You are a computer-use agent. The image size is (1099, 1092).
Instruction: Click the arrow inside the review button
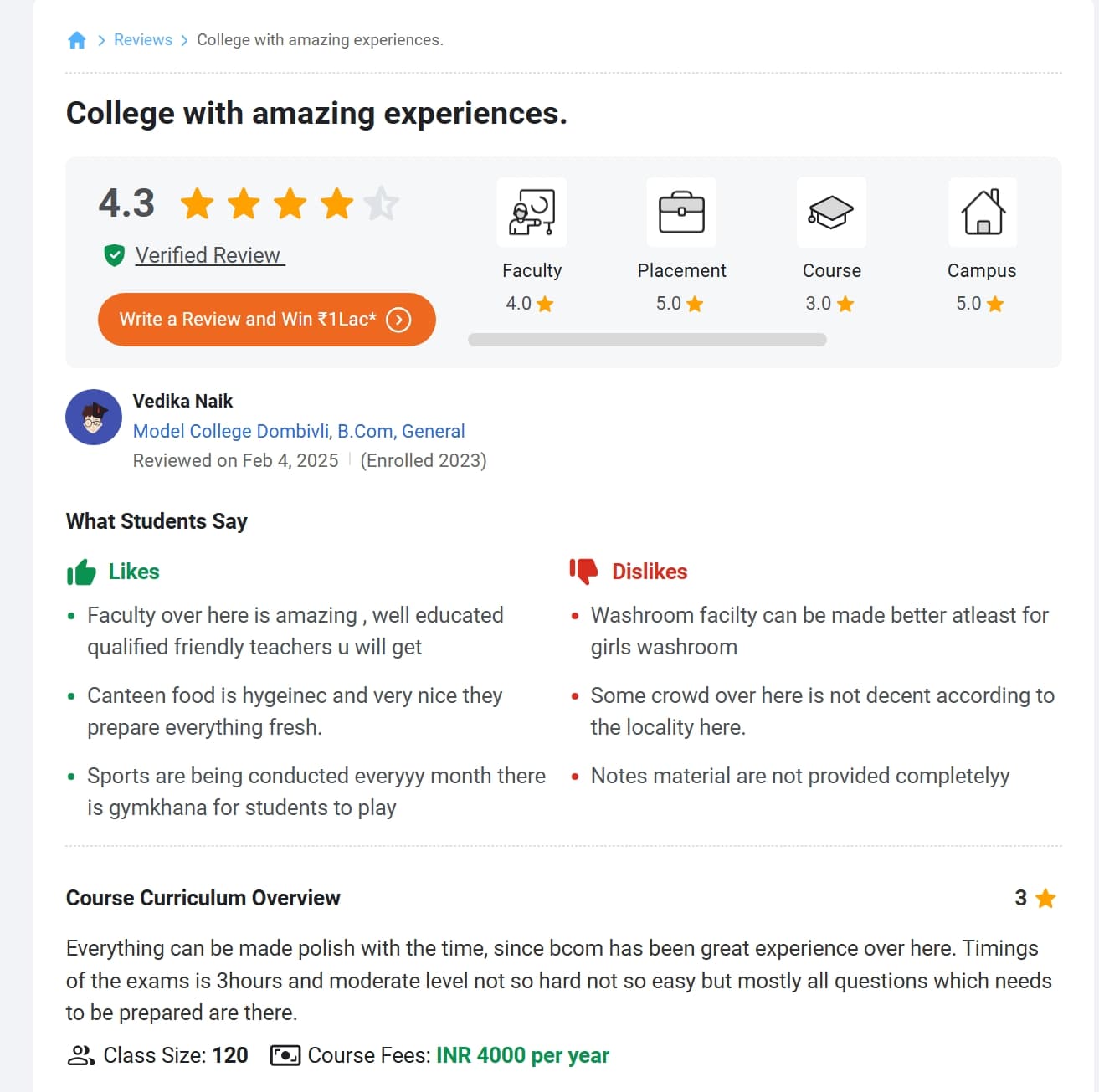click(x=399, y=320)
